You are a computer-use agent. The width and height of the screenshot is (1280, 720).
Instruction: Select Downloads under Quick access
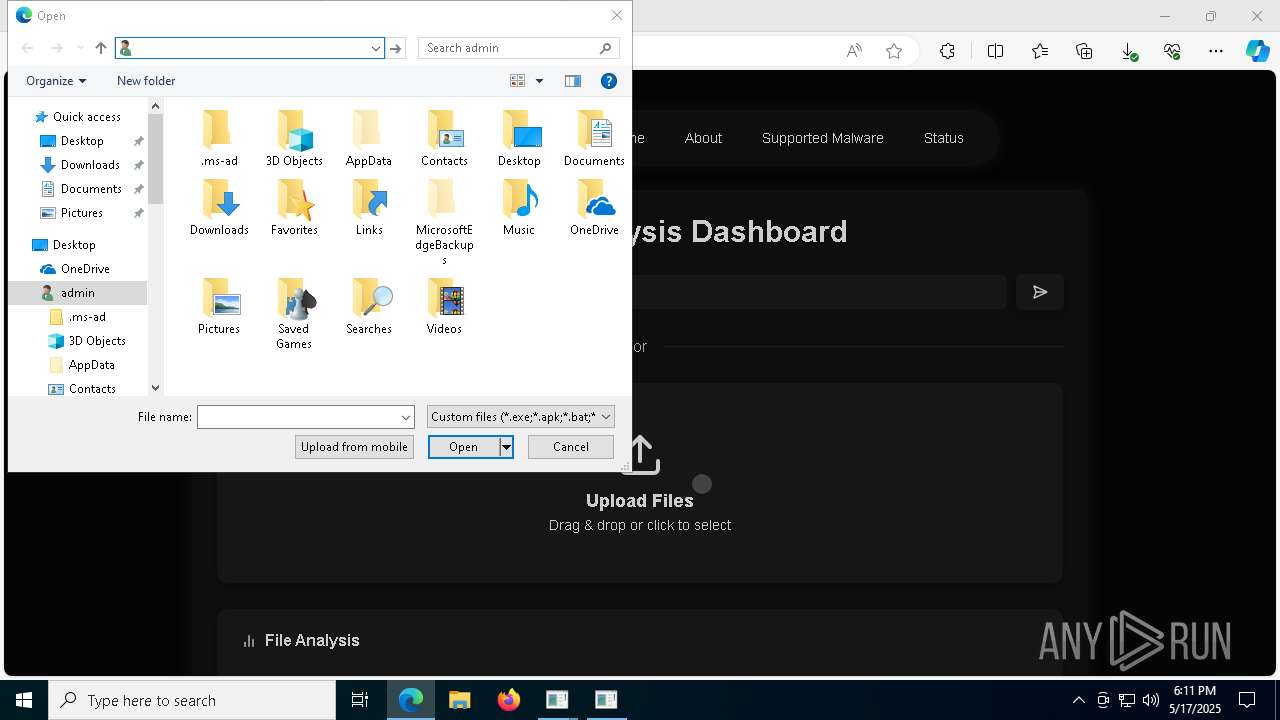[x=90, y=165]
